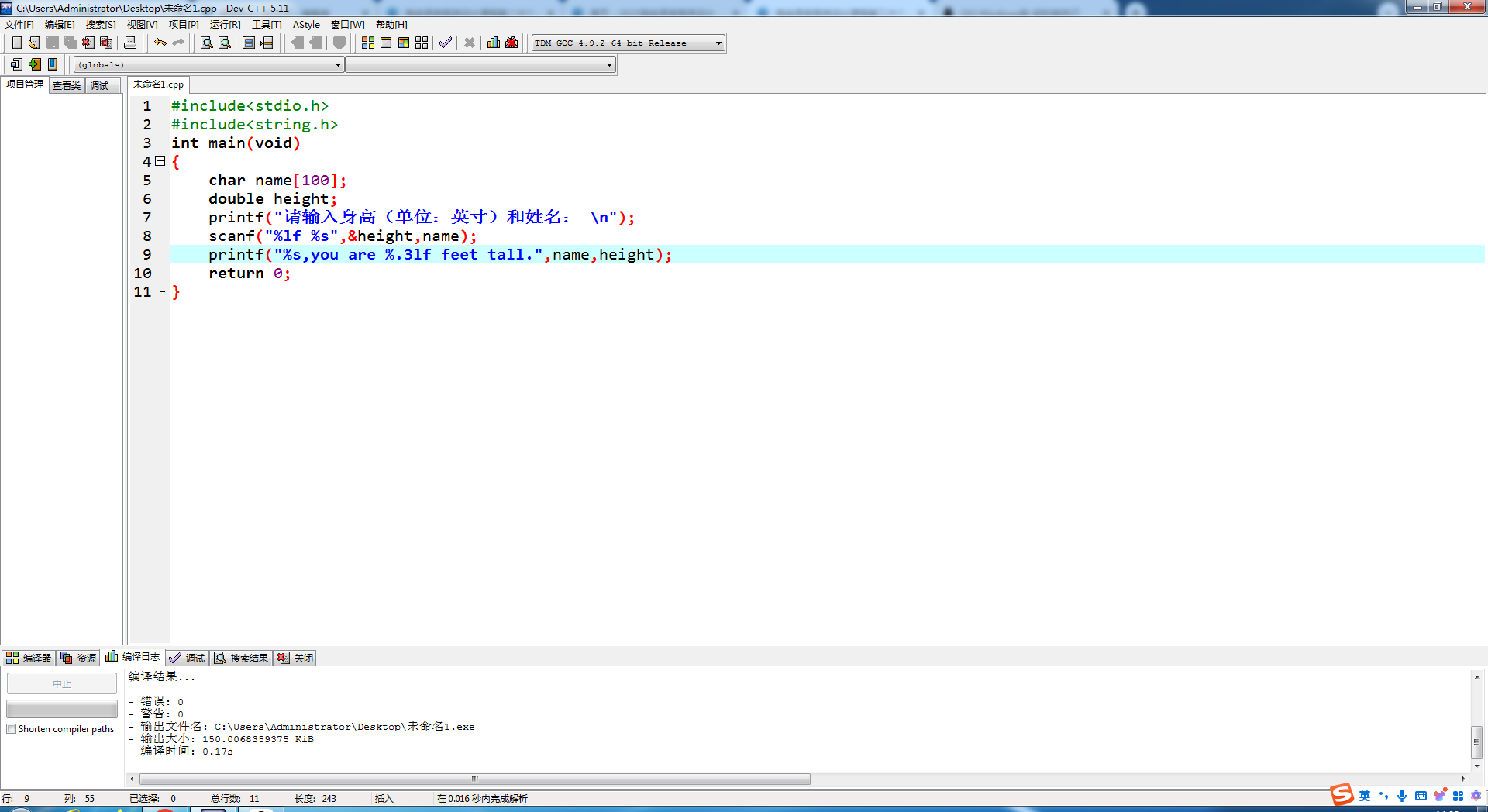Click the '#include<string.h>' line
Image resolution: width=1488 pixels, height=812 pixels.
tap(254, 125)
